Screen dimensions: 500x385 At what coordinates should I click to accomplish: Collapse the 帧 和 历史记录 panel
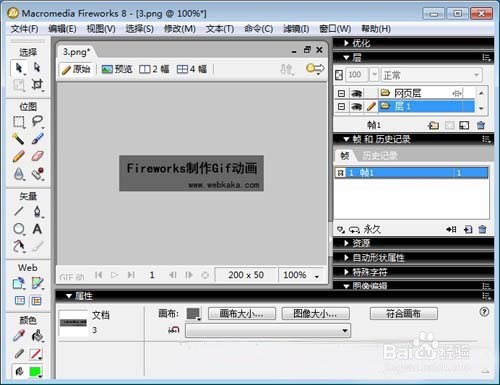pos(346,139)
